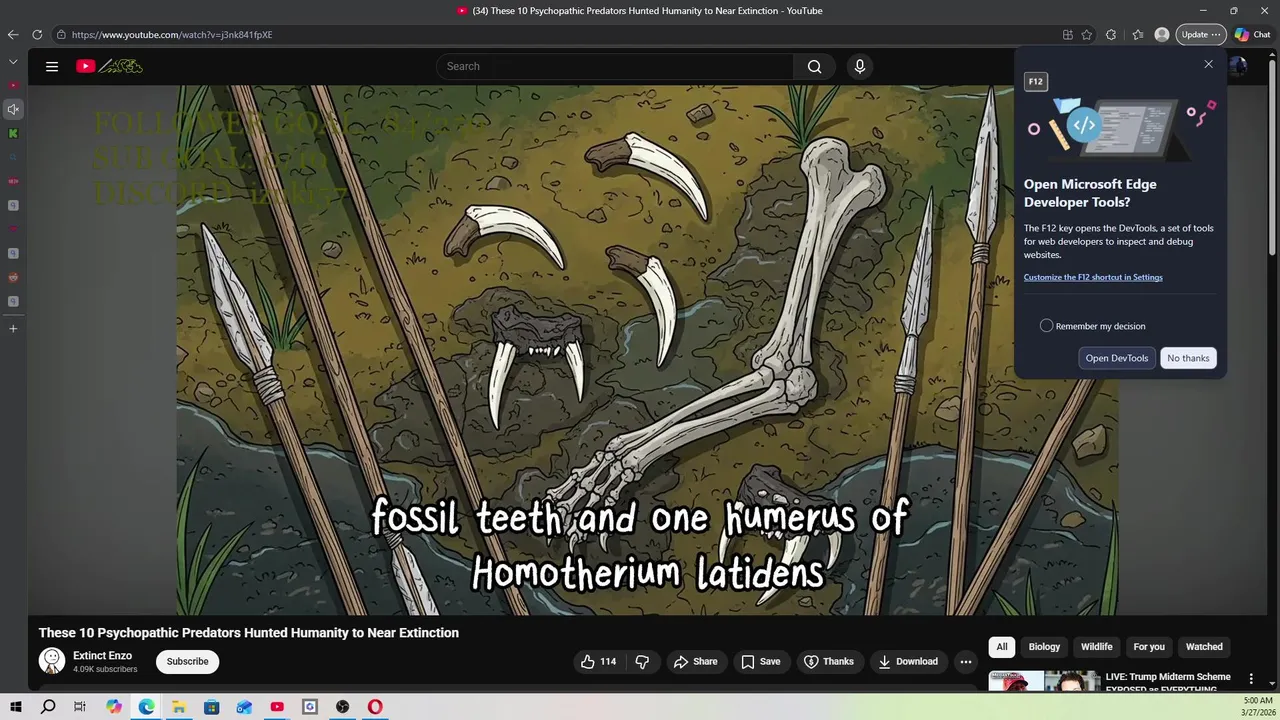Switch to the Reddit tab in vertical tabs
This screenshot has height=720, width=1280.
pyautogui.click(x=13, y=277)
